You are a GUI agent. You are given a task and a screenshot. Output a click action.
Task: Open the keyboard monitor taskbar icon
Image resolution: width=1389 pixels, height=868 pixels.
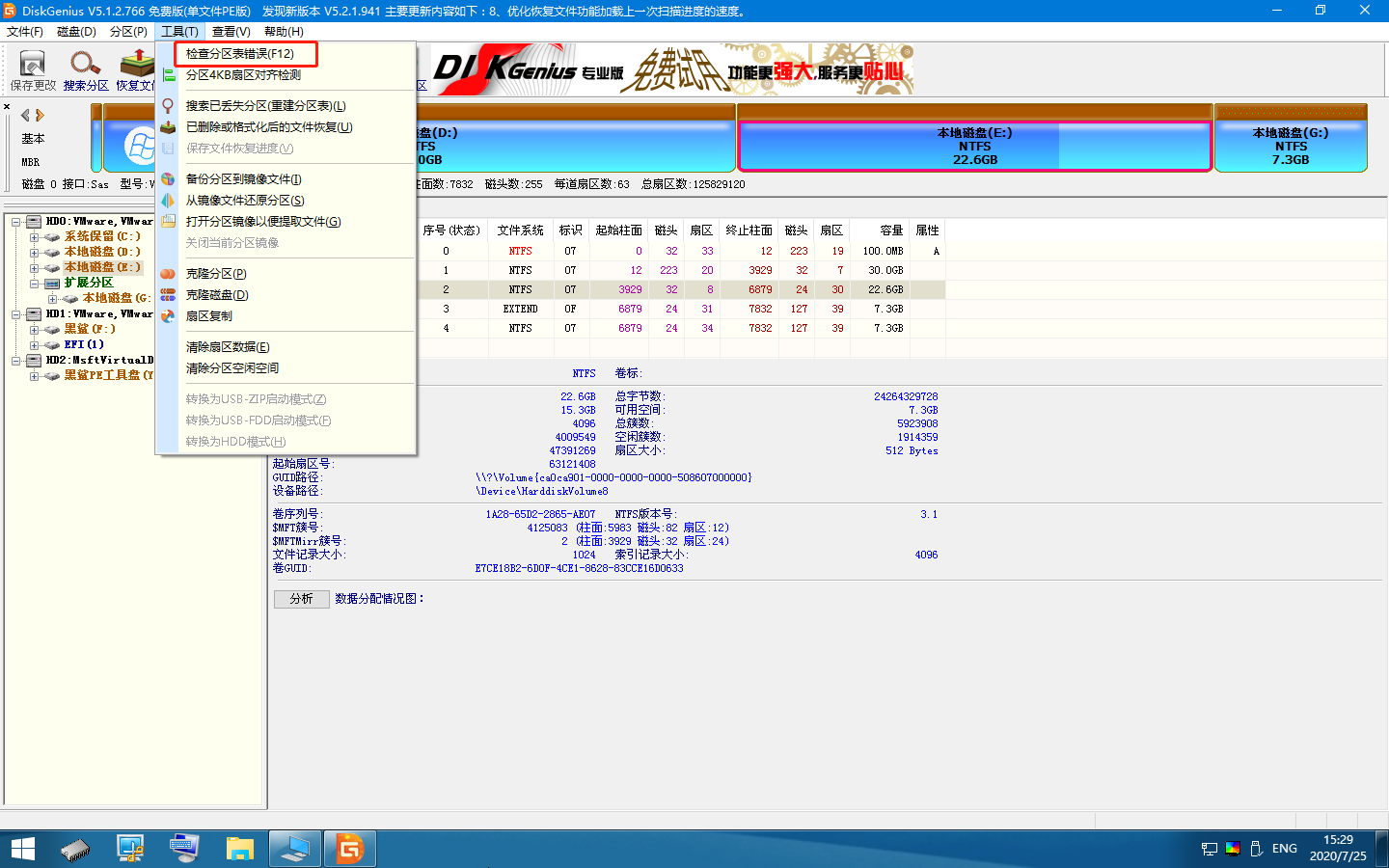[x=184, y=850]
